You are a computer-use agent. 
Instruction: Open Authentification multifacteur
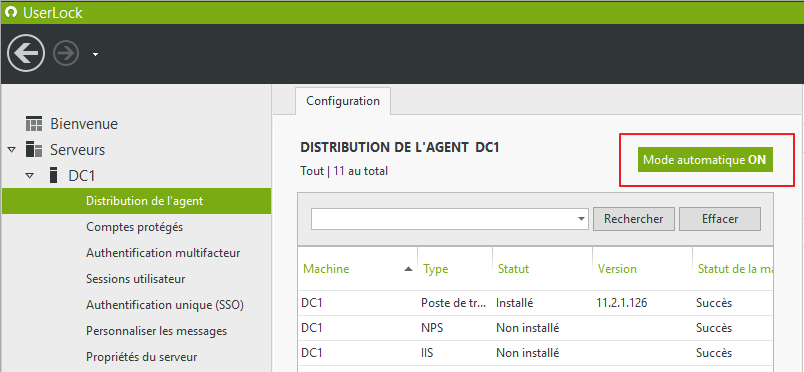(163, 253)
